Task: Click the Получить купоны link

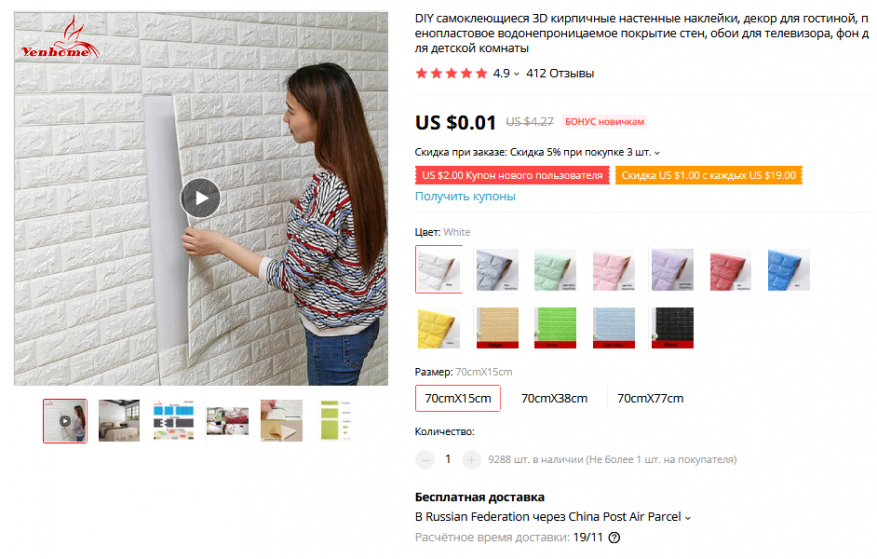Action: tap(465, 196)
